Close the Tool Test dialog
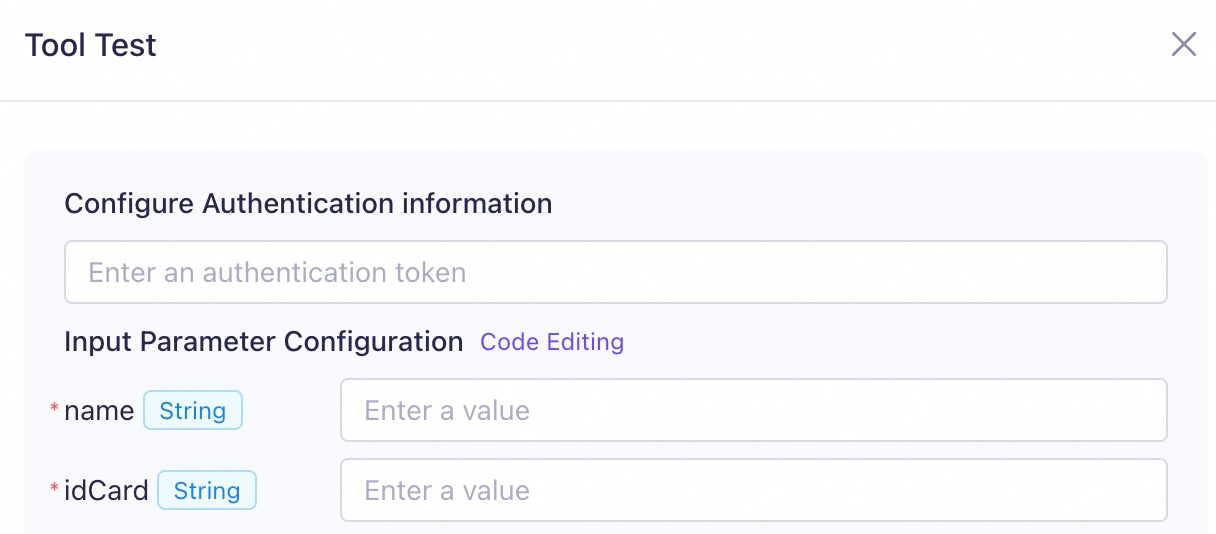Screen dimensions: 1216x534 click(x=1183, y=44)
